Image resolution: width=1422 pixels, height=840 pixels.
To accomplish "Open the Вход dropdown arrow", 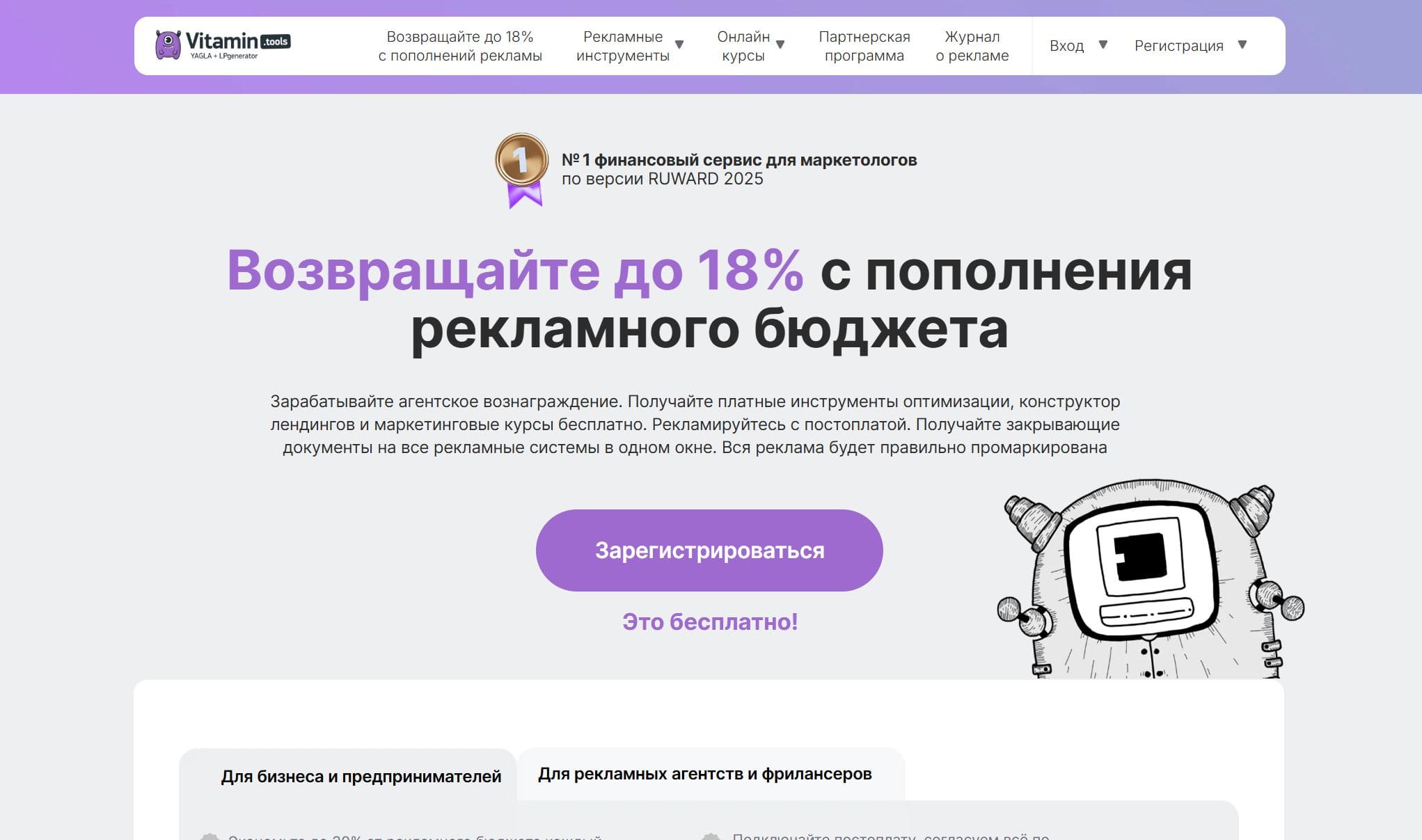I will click(1103, 45).
